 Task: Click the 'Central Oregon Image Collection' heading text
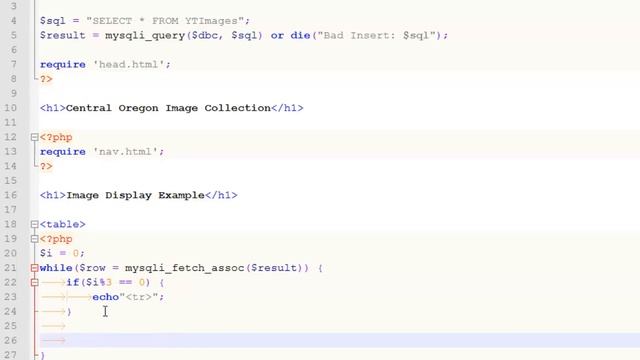tap(168, 108)
